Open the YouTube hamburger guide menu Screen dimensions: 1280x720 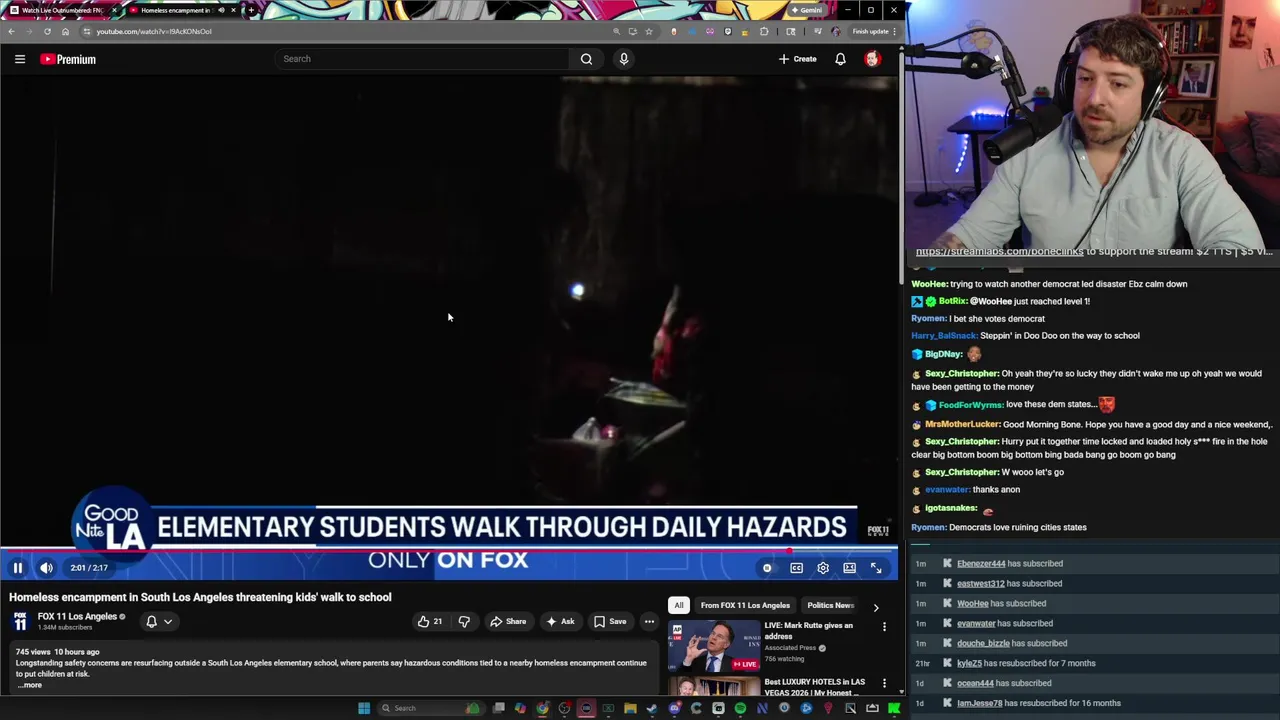[x=19, y=59]
